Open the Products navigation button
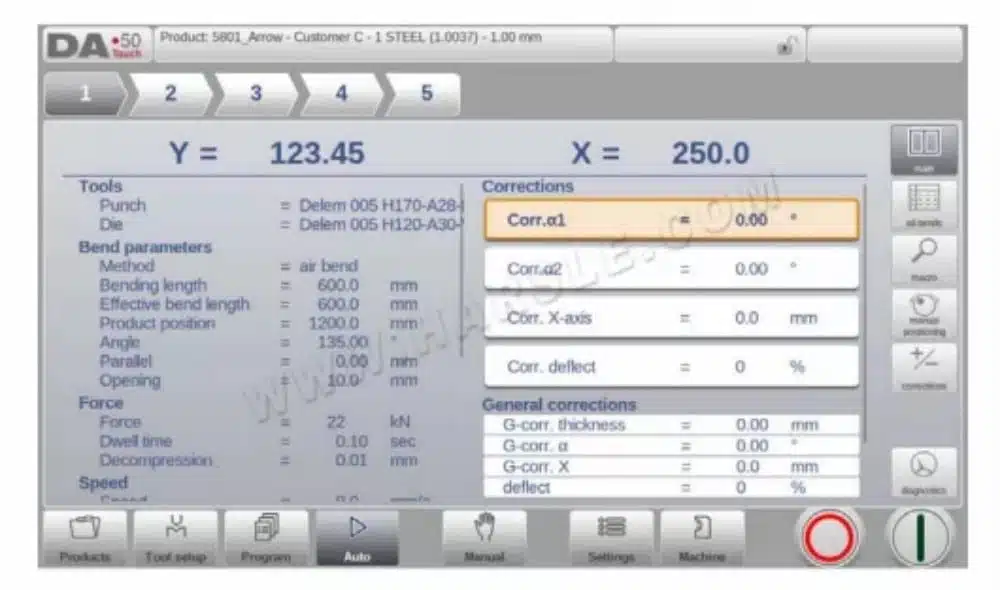 coord(85,538)
